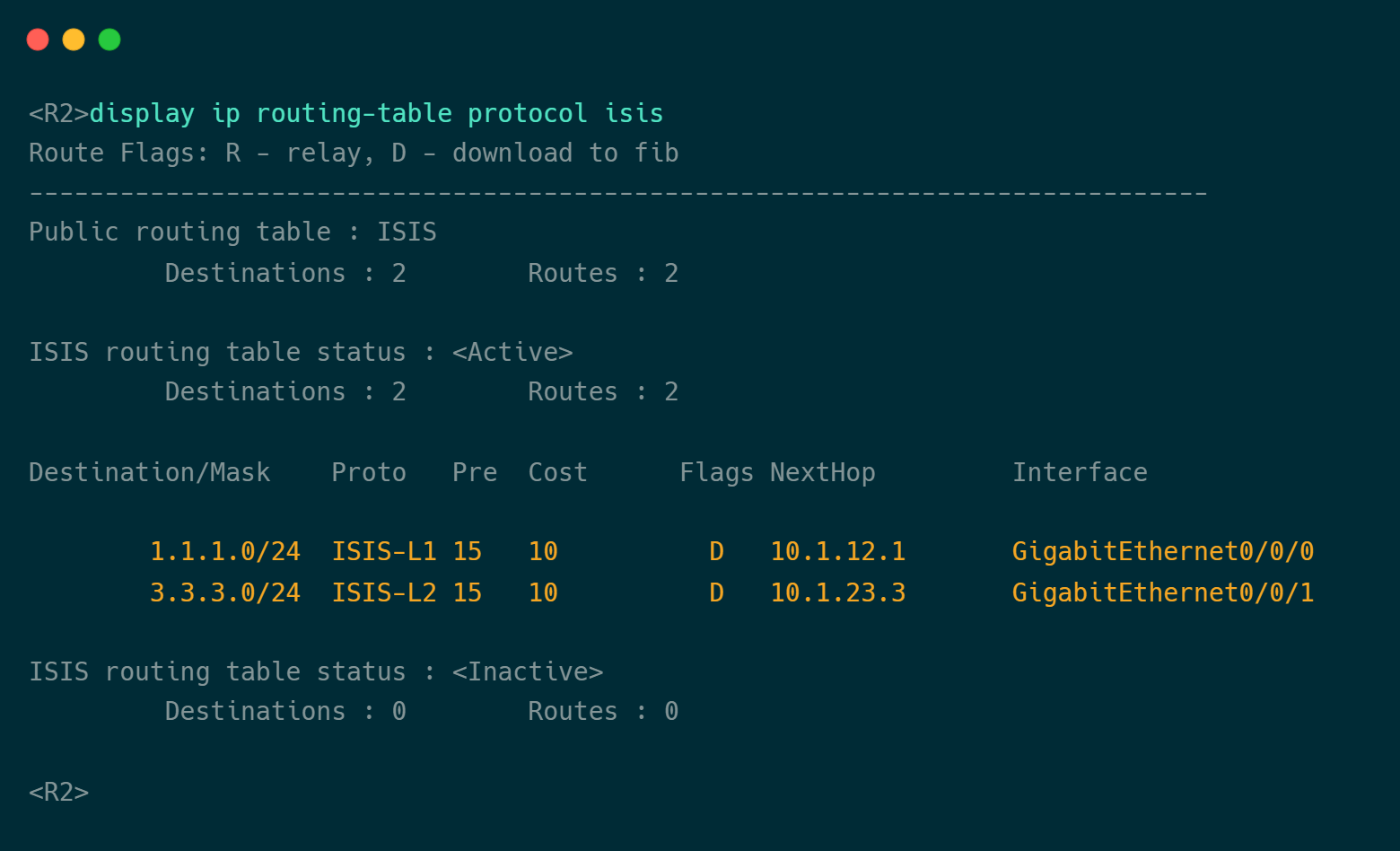Screen dimensions: 1400x851
Task: Click the Route Flags legend line
Action: 354,153
